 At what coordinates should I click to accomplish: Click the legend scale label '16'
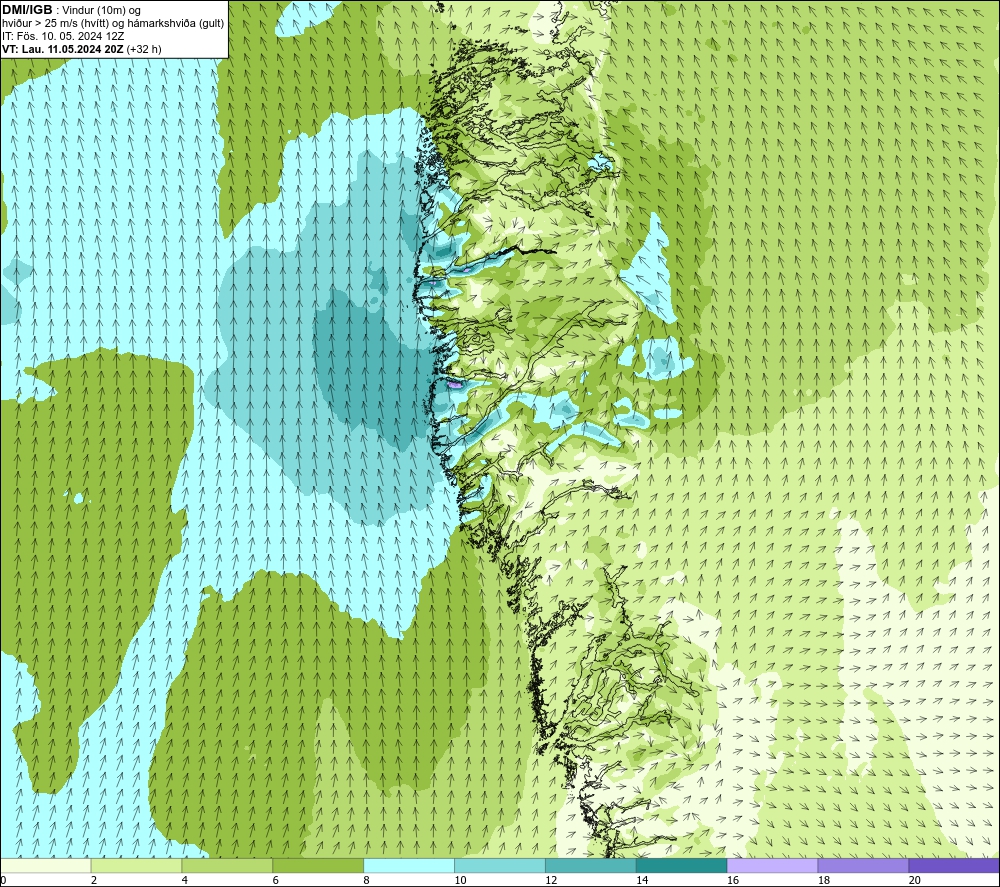tap(733, 880)
